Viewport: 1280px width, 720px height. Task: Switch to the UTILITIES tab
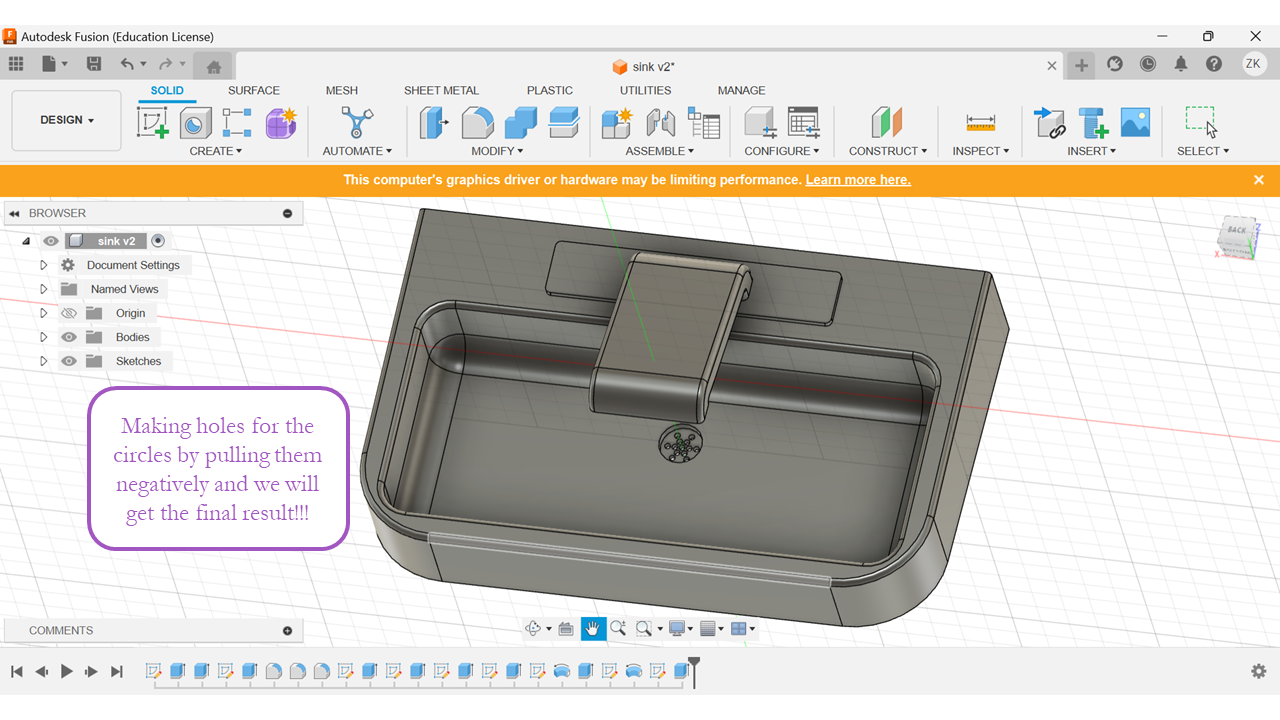pos(645,90)
